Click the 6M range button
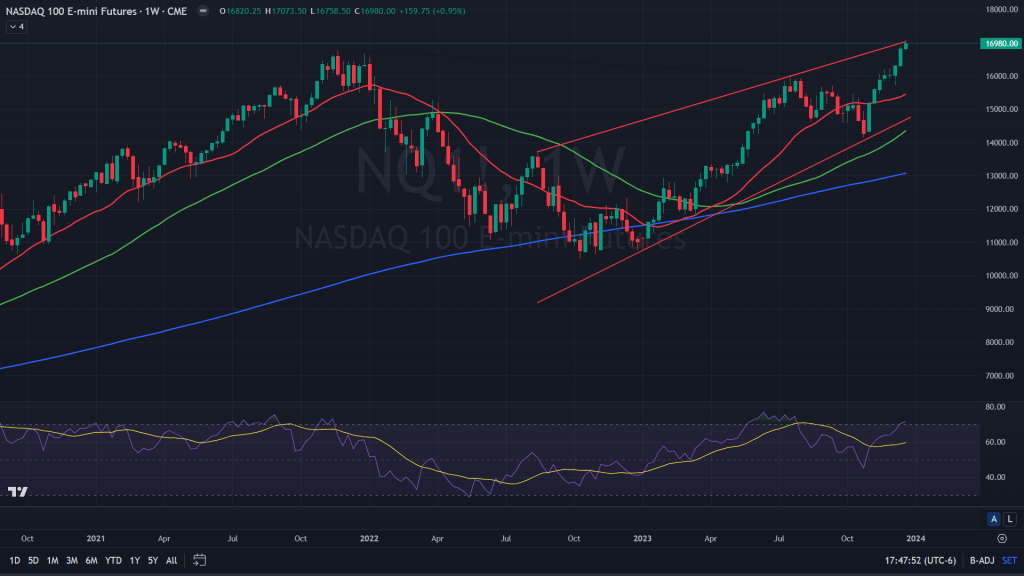This screenshot has width=1024, height=576. coord(91,560)
